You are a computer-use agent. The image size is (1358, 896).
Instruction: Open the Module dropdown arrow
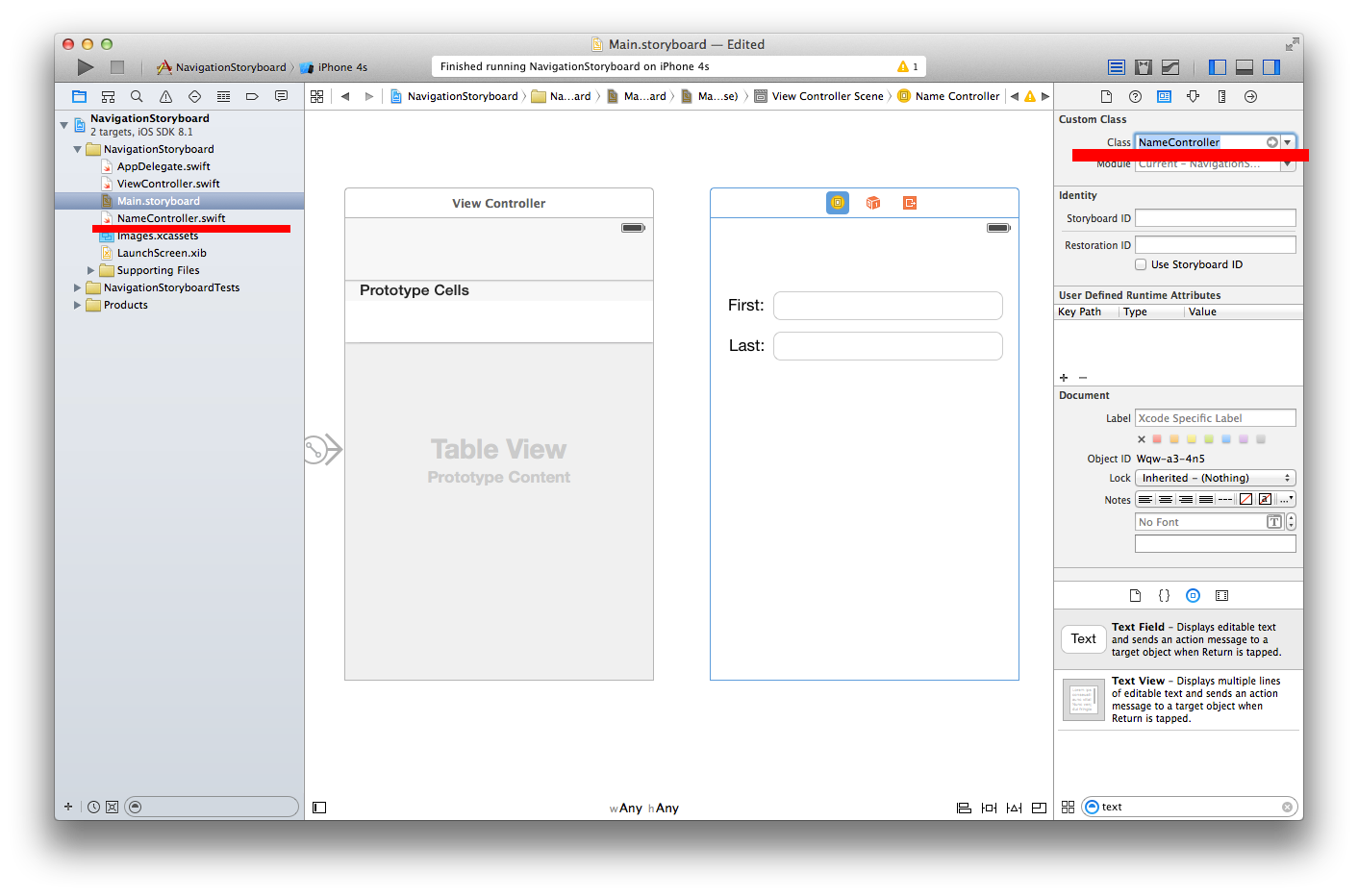click(1288, 164)
